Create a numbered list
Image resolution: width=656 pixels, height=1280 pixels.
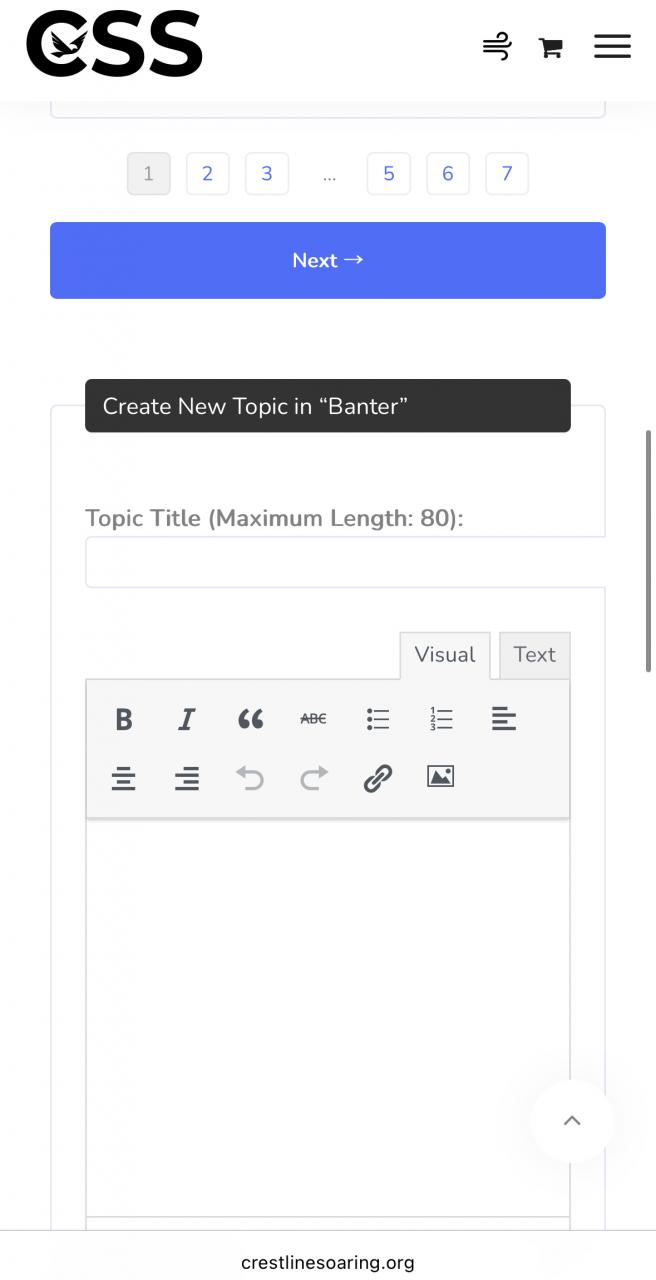[441, 719]
